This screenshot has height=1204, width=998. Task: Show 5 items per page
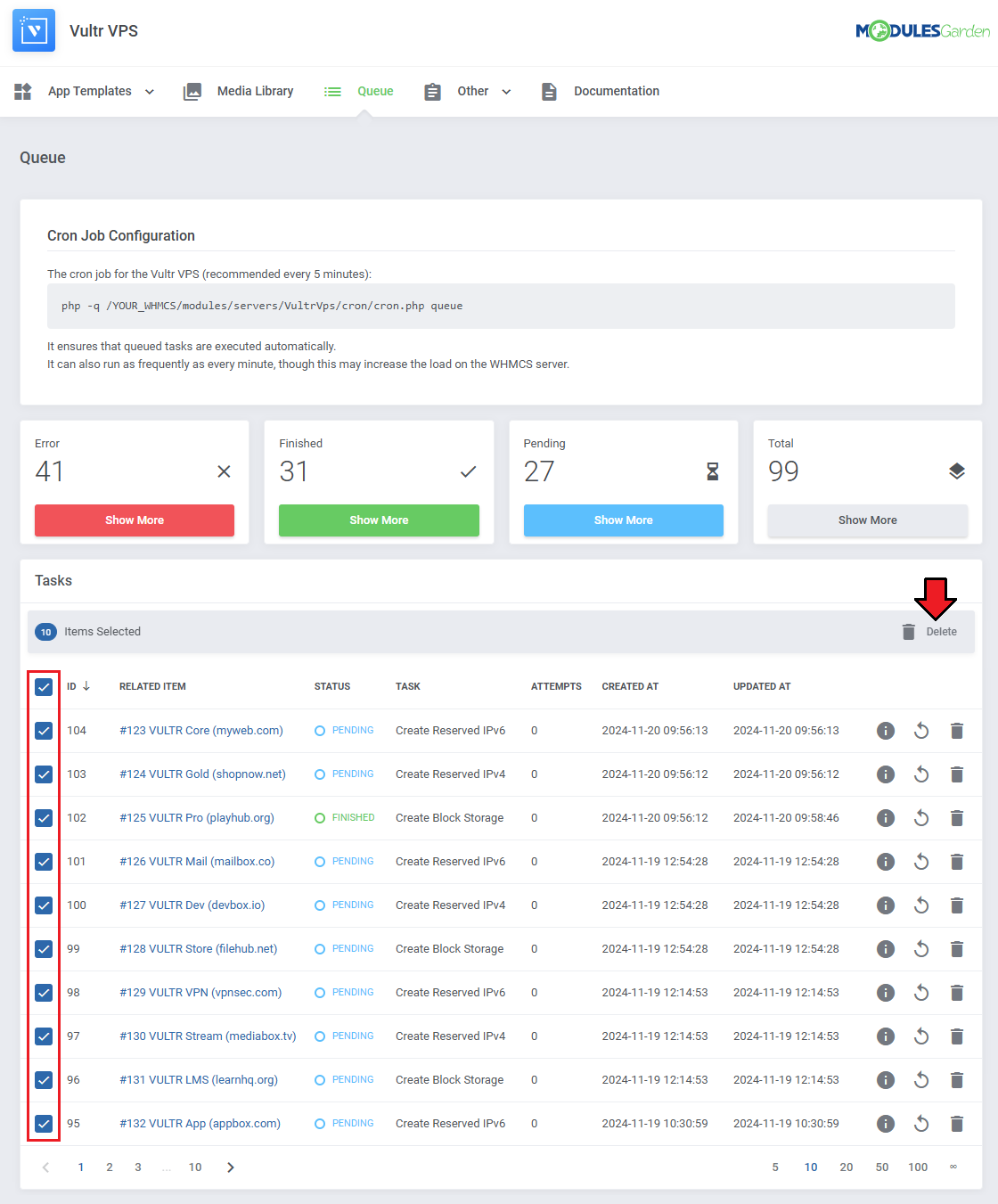tap(775, 1167)
